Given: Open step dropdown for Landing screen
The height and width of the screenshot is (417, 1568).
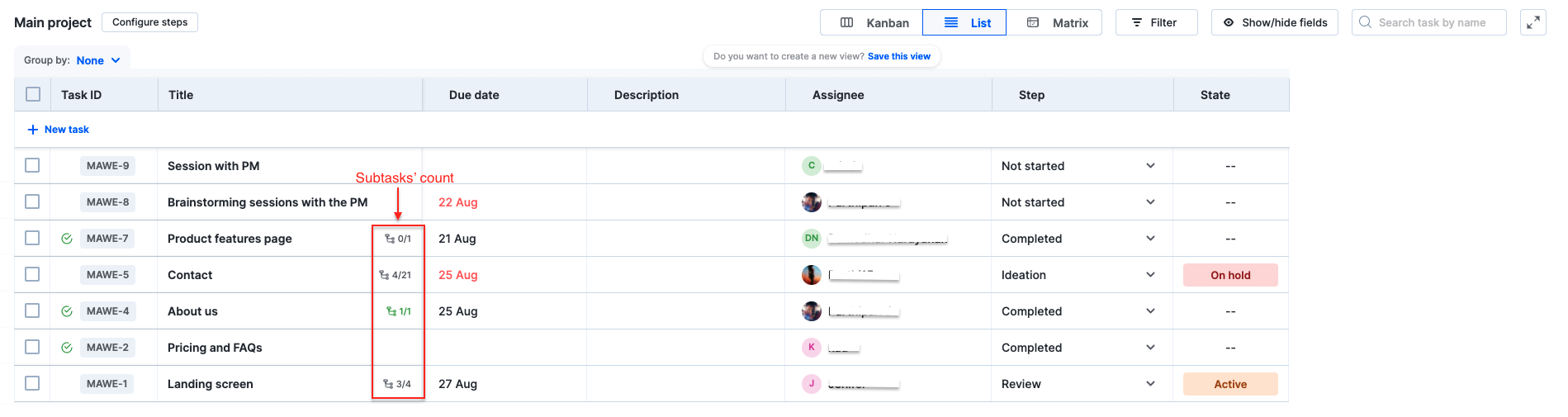Looking at the screenshot, I should point(1150,384).
